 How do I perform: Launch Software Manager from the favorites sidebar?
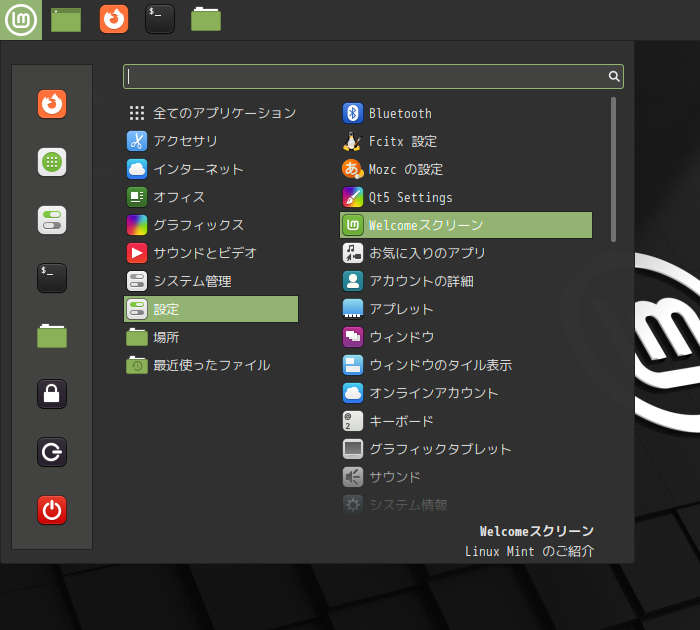tap(52, 162)
